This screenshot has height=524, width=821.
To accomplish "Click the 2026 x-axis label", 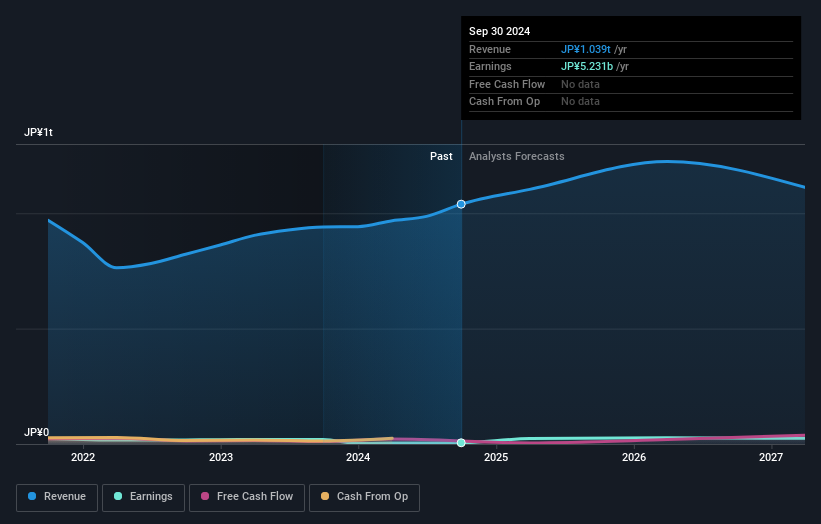I will (634, 458).
